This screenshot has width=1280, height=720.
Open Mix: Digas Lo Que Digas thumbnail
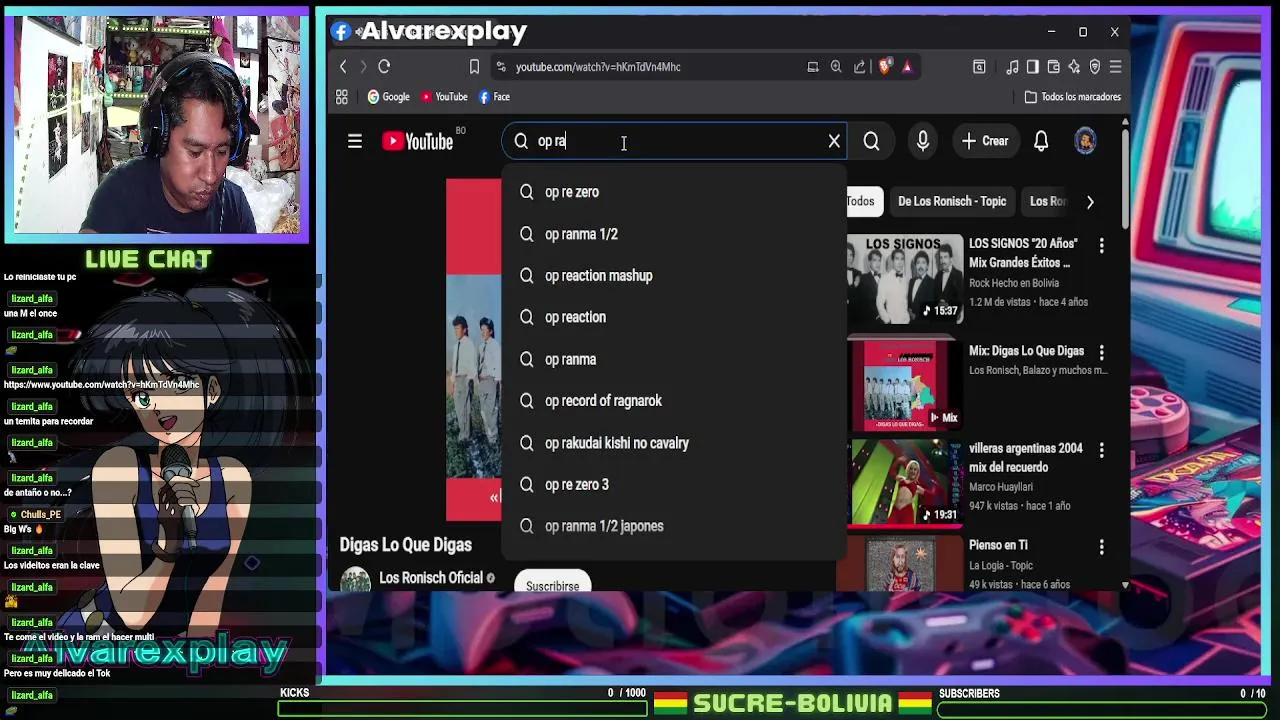(905, 386)
